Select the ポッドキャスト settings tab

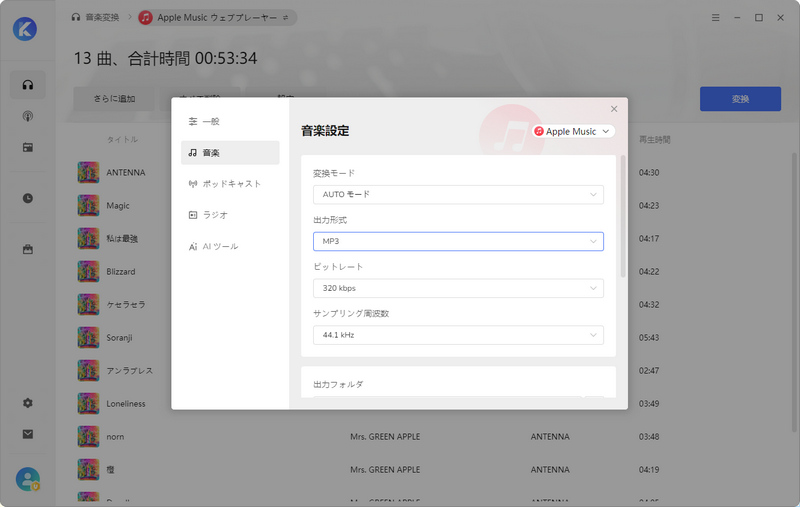230,184
